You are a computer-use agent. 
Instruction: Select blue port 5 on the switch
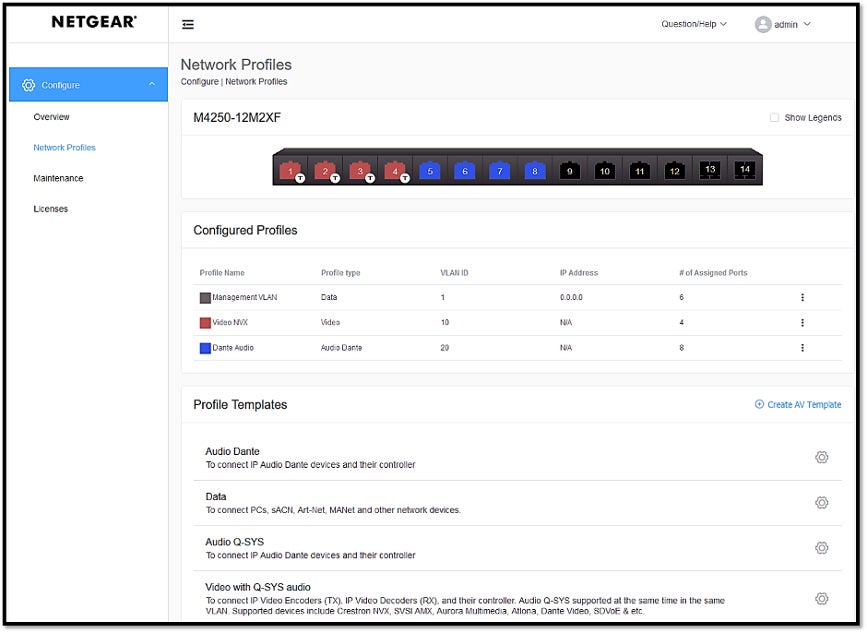430,171
